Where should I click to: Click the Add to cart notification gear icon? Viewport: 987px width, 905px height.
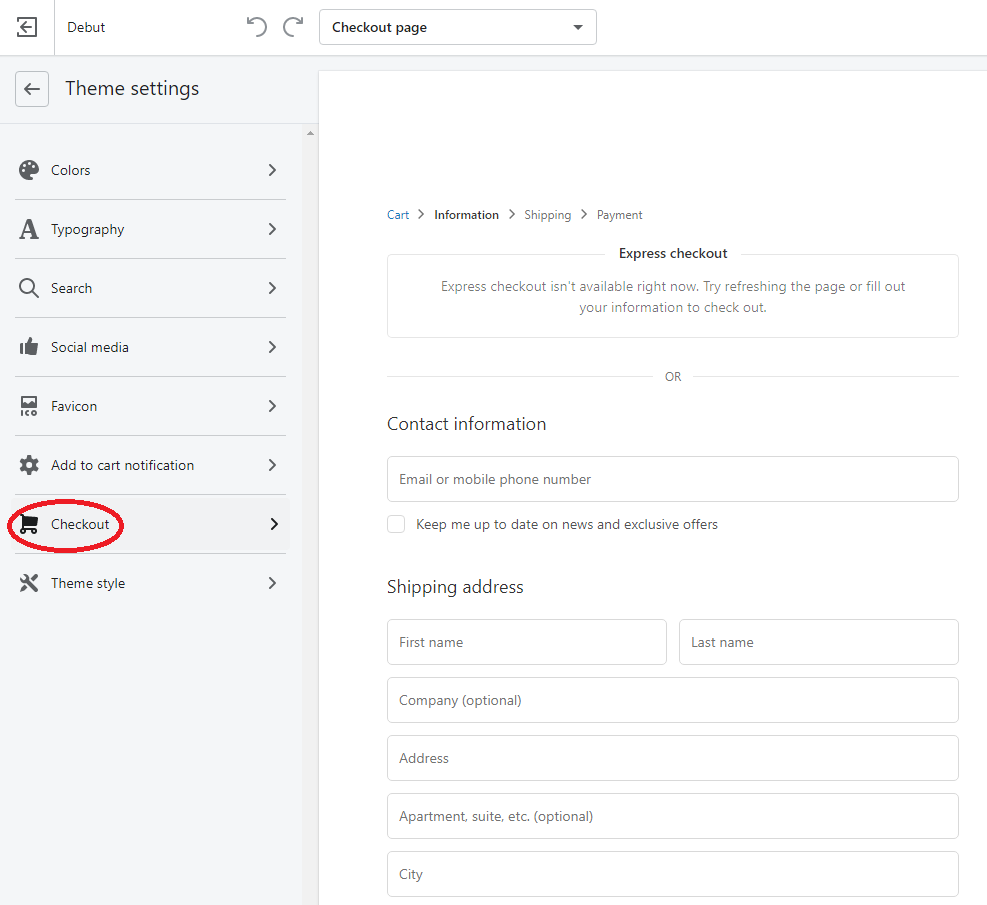29,465
